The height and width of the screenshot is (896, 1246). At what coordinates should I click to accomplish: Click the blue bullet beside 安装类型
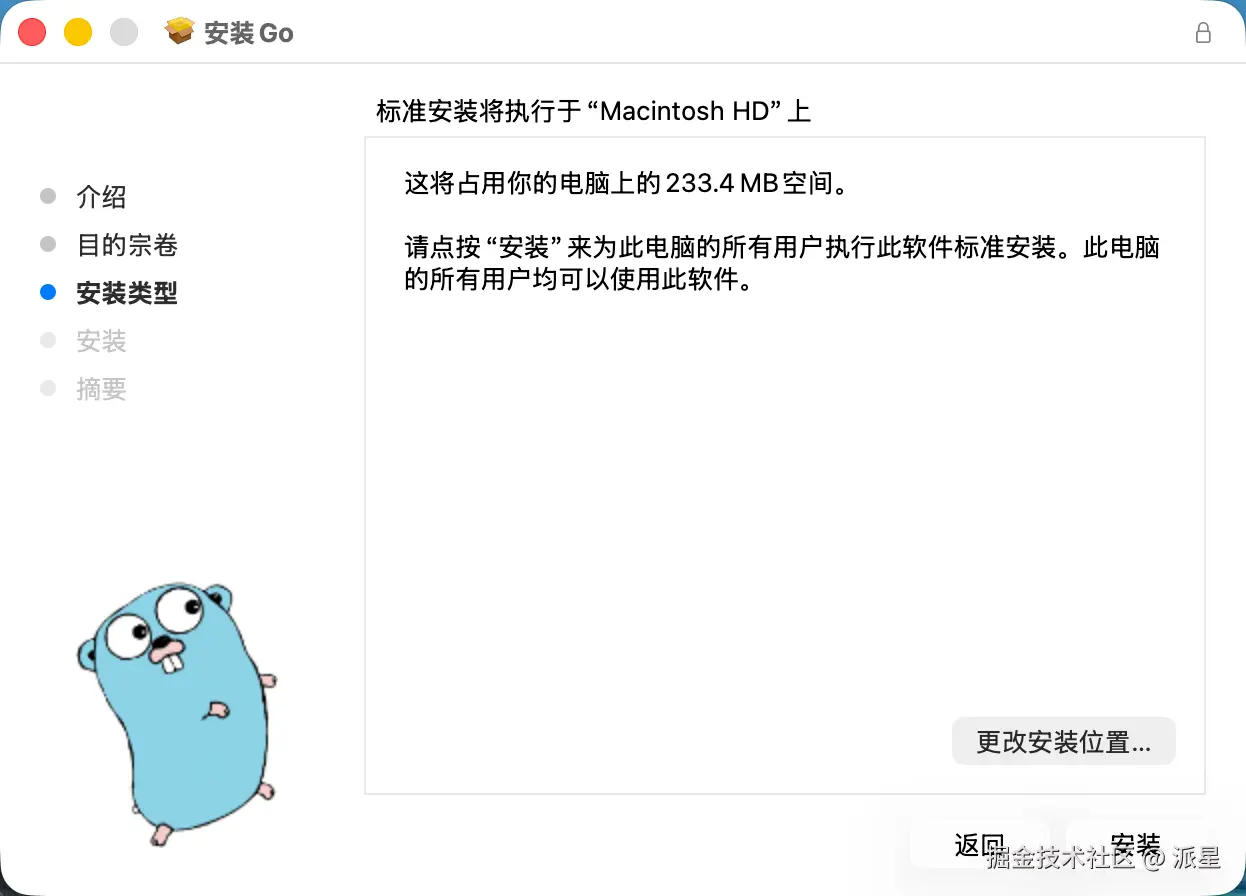tap(48, 293)
